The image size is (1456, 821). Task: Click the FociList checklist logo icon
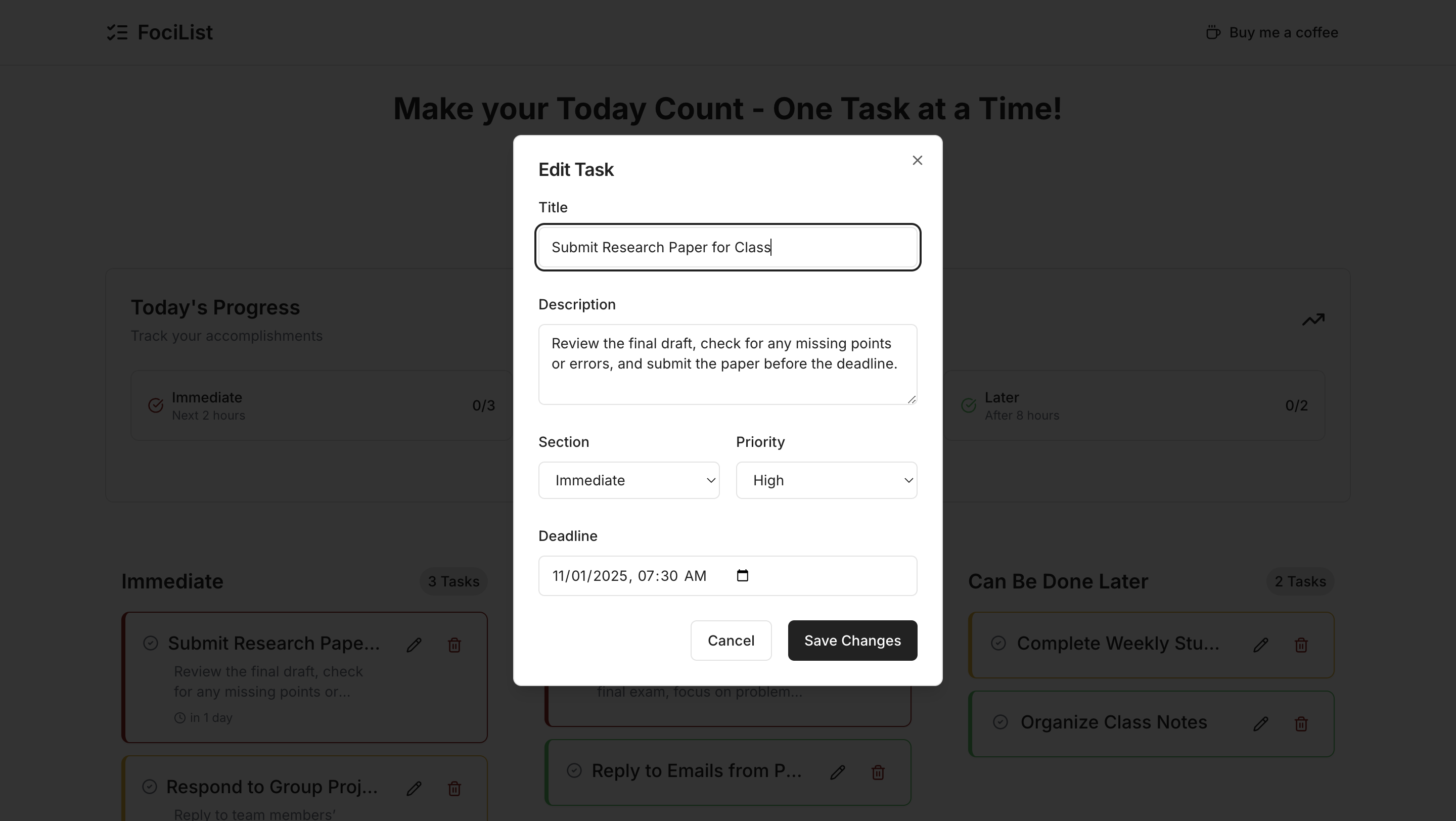pos(117,32)
